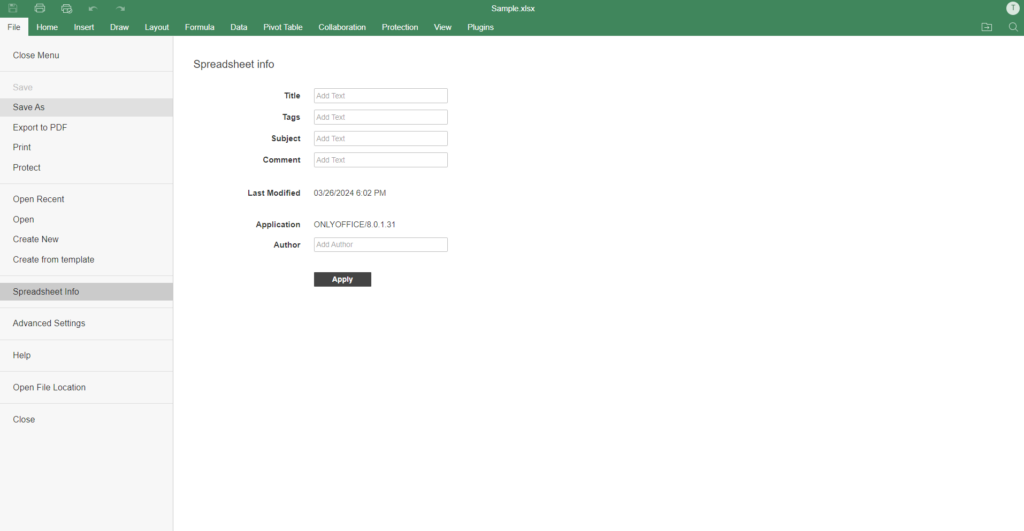This screenshot has width=1024, height=531.
Task: Open the Formula tab
Action: [x=199, y=27]
